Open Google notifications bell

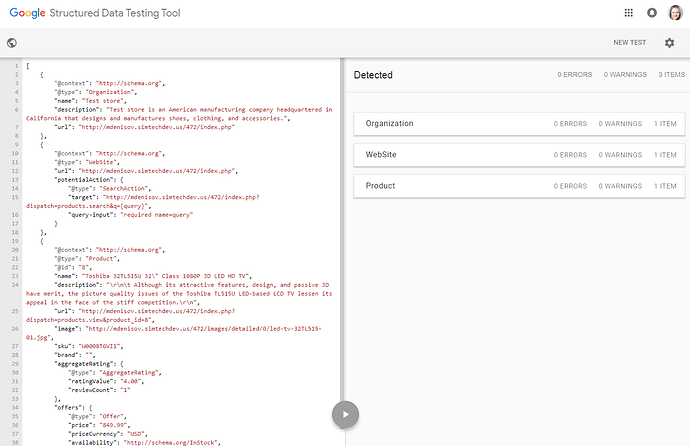coord(652,13)
